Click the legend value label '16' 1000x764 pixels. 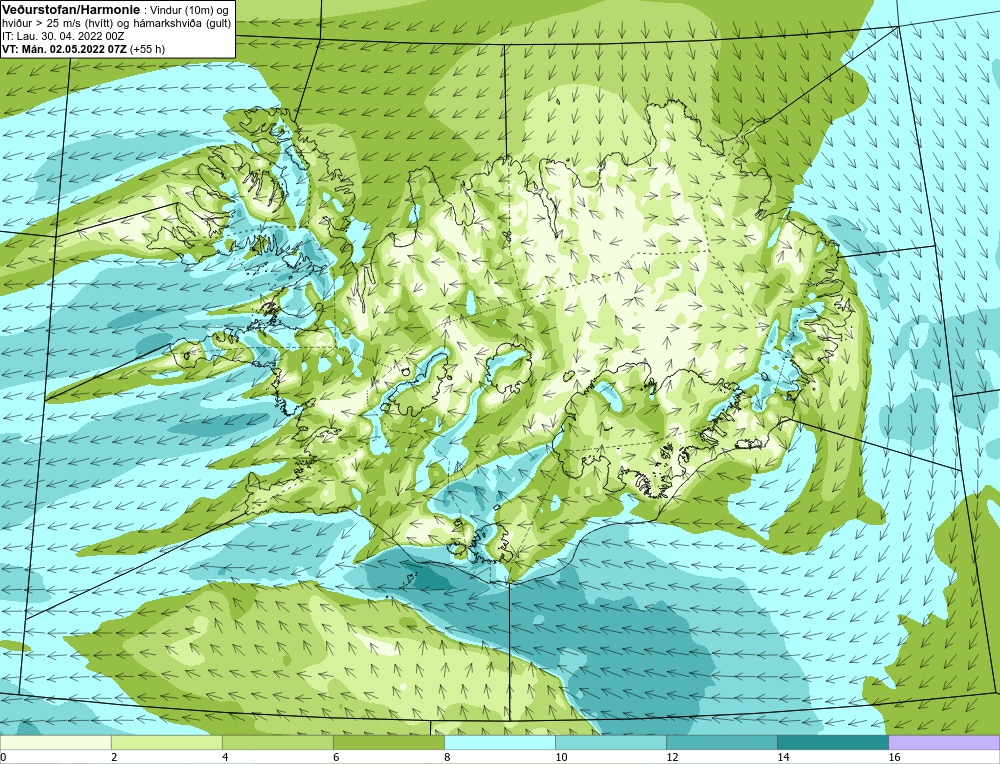point(894,757)
